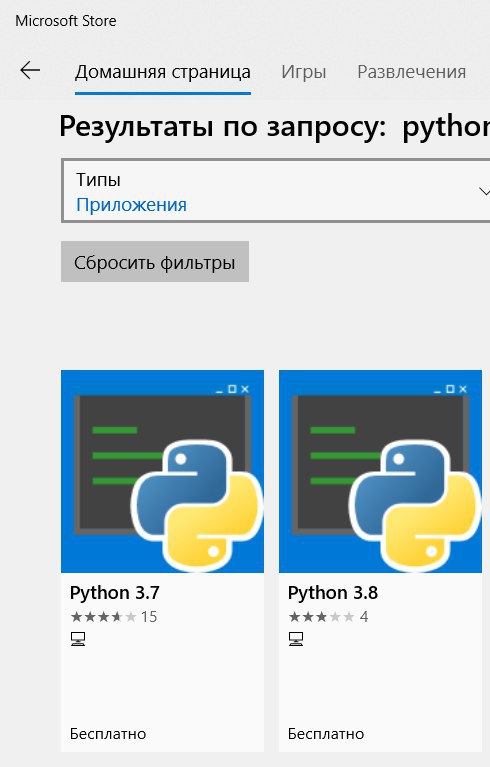490x767 pixels.
Task: Click the Типы dropdown chevron arrow
Action: pos(484,192)
